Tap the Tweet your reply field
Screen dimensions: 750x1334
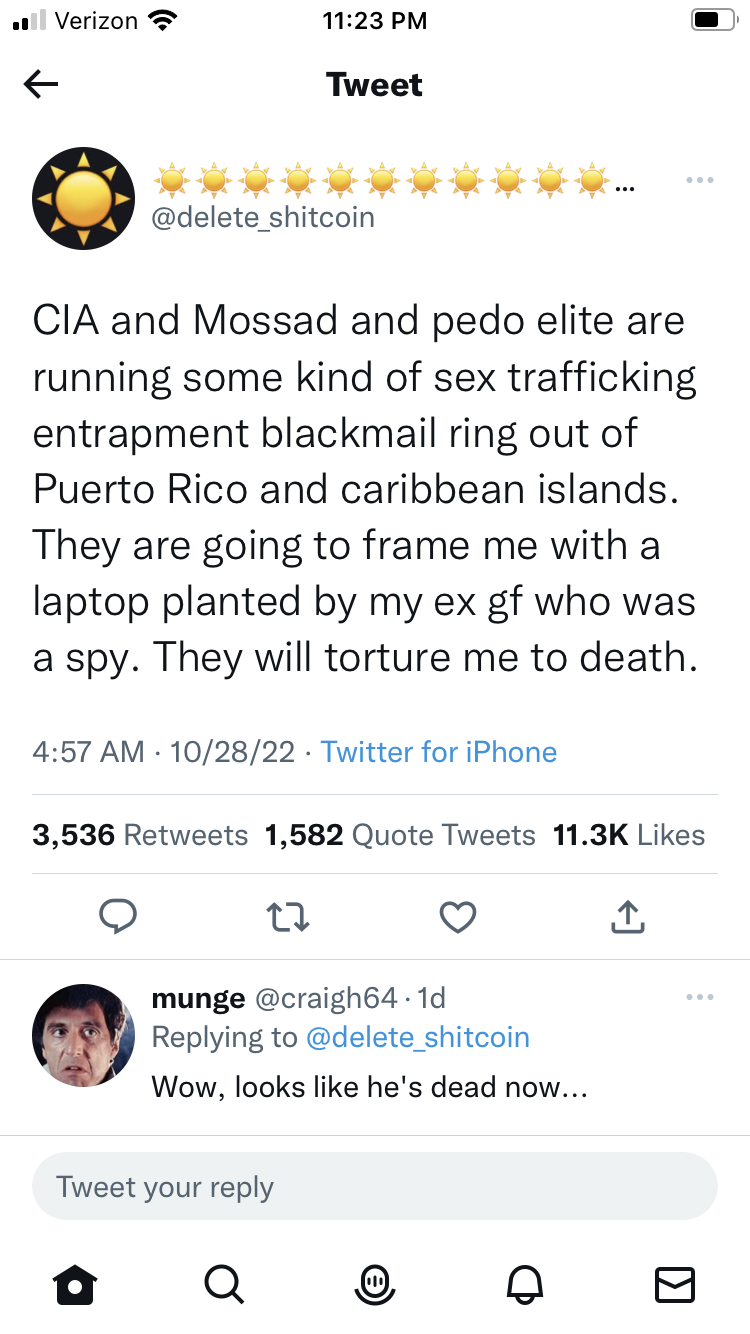[375, 1187]
